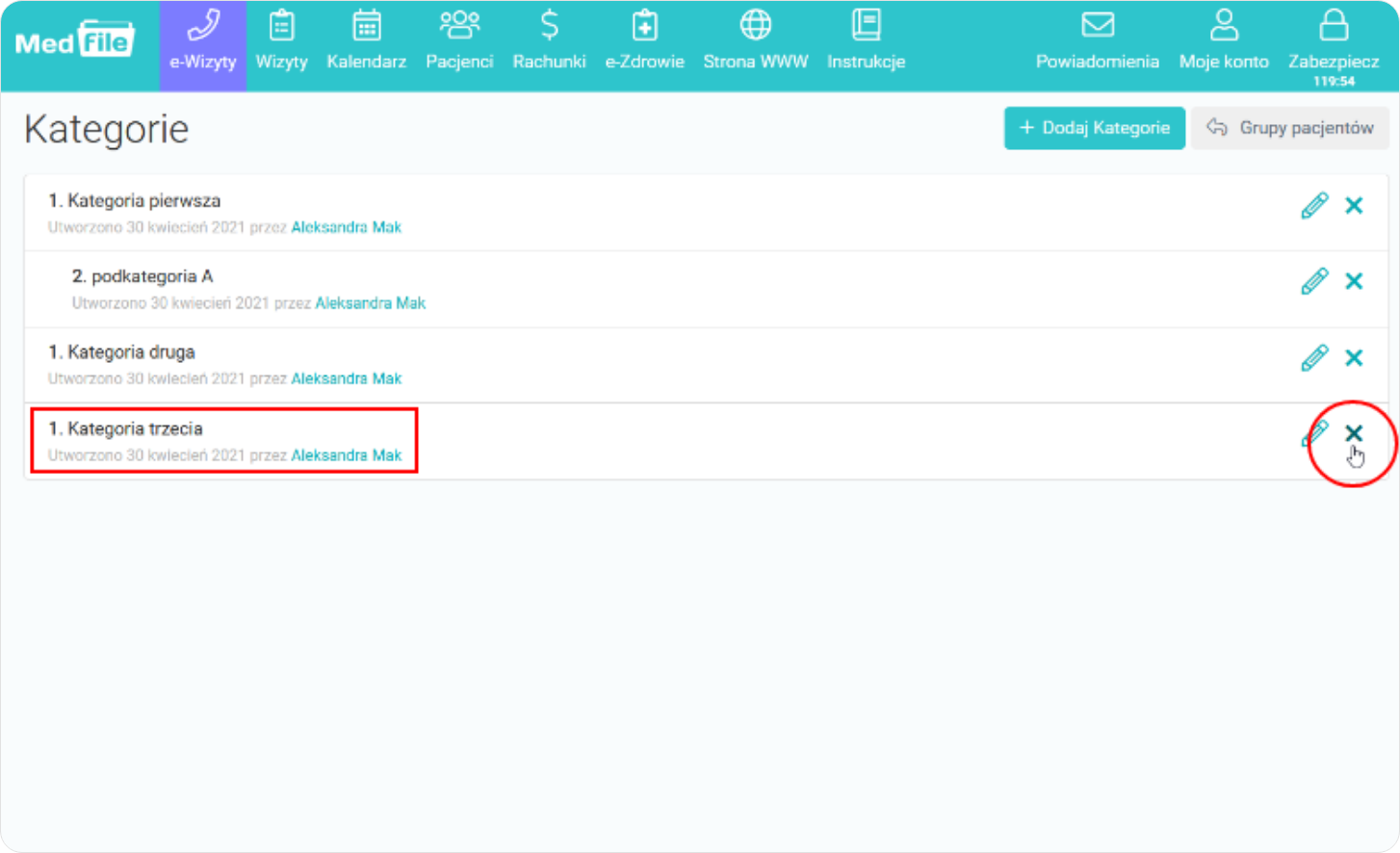
Task: Open Aleksandra Mak link under Kategoria pierwsza
Action: [x=347, y=227]
